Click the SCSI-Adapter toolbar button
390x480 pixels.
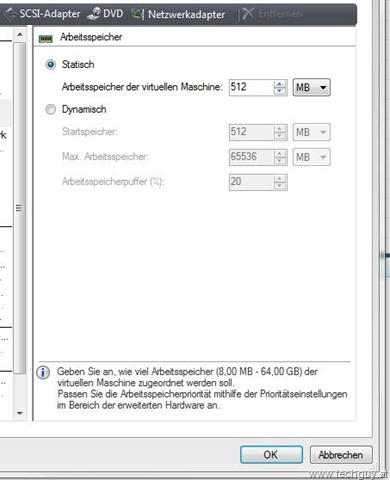click(41, 14)
